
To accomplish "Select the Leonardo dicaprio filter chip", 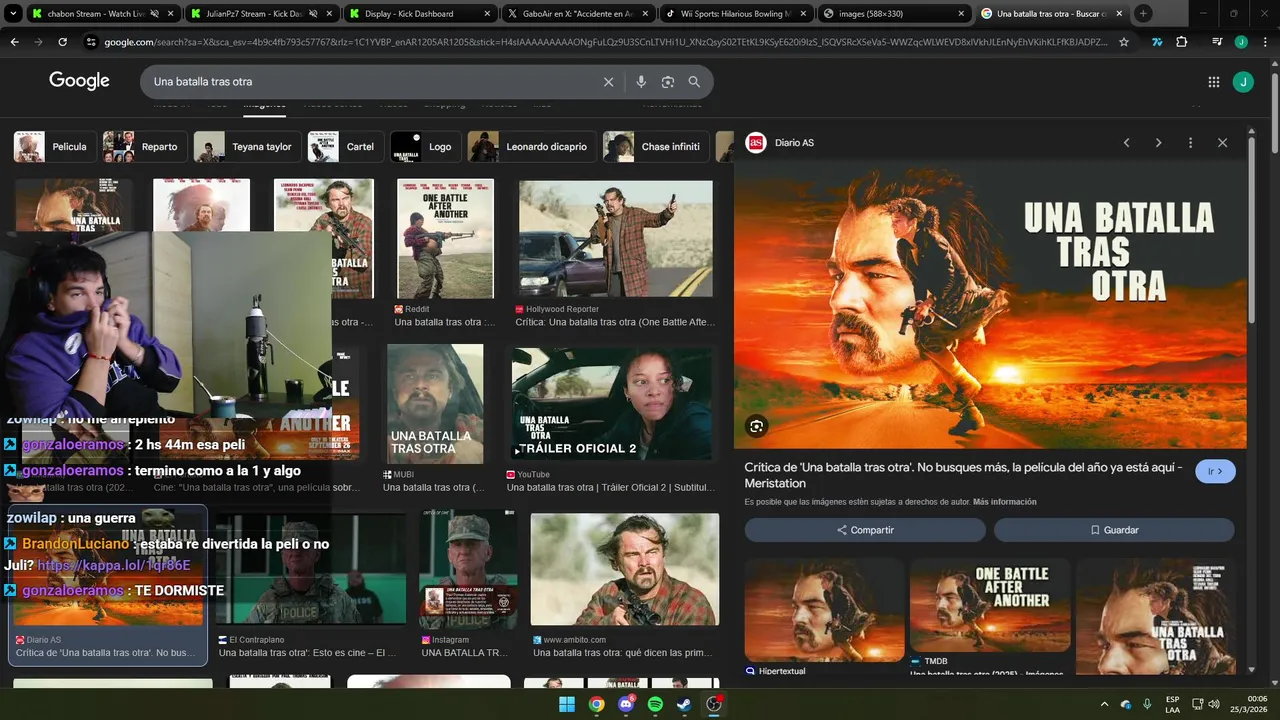I will click(532, 146).
